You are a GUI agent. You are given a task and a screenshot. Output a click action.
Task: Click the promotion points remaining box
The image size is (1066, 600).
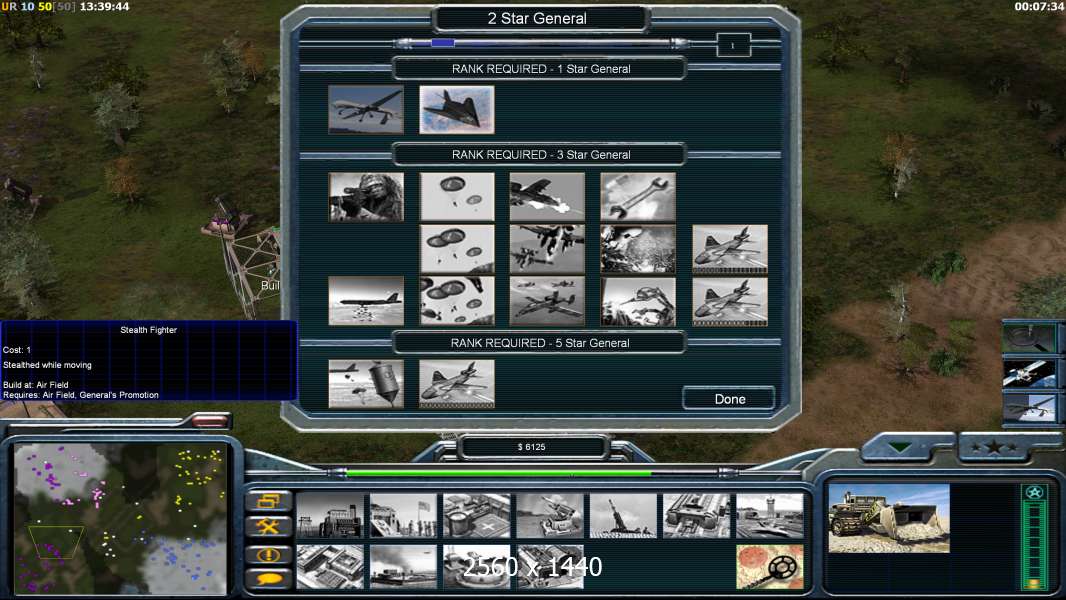(x=733, y=46)
